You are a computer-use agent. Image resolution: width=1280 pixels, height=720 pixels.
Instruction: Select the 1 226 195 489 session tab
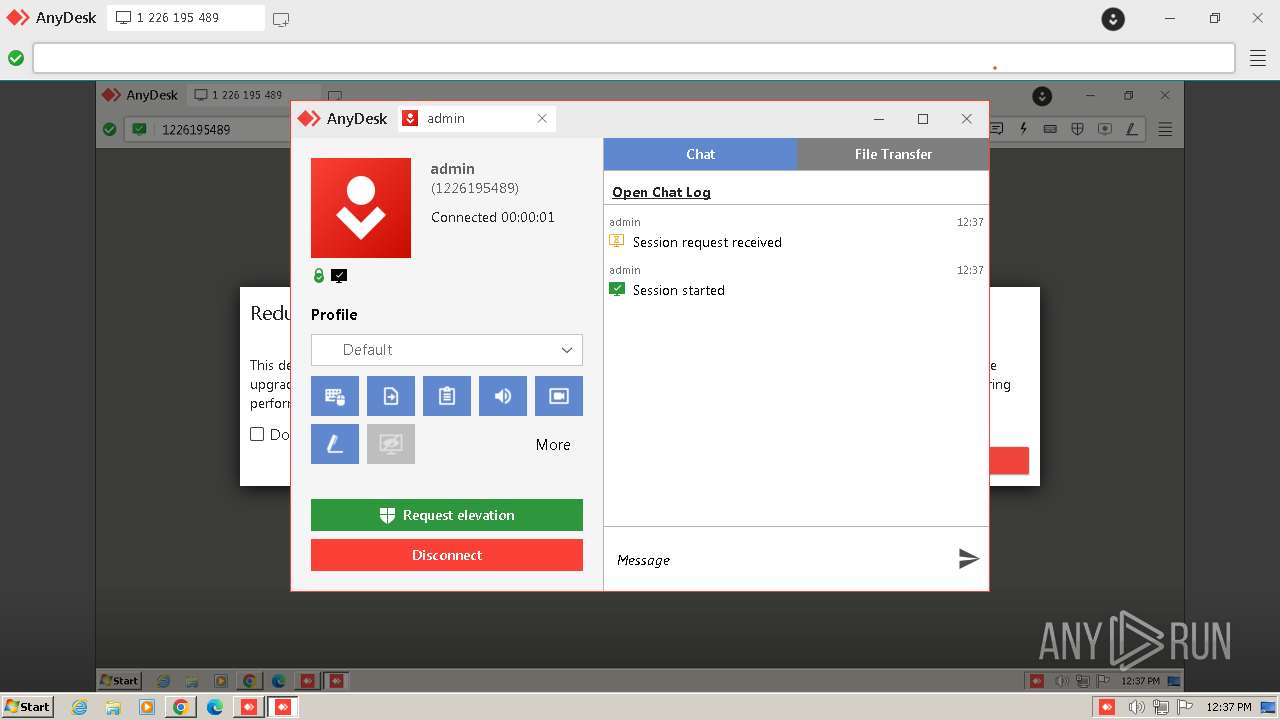point(186,18)
